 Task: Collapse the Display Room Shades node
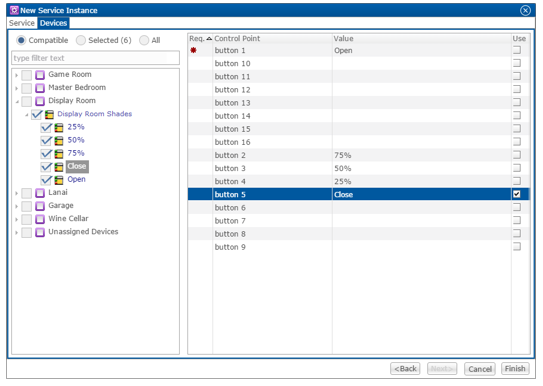point(27,115)
